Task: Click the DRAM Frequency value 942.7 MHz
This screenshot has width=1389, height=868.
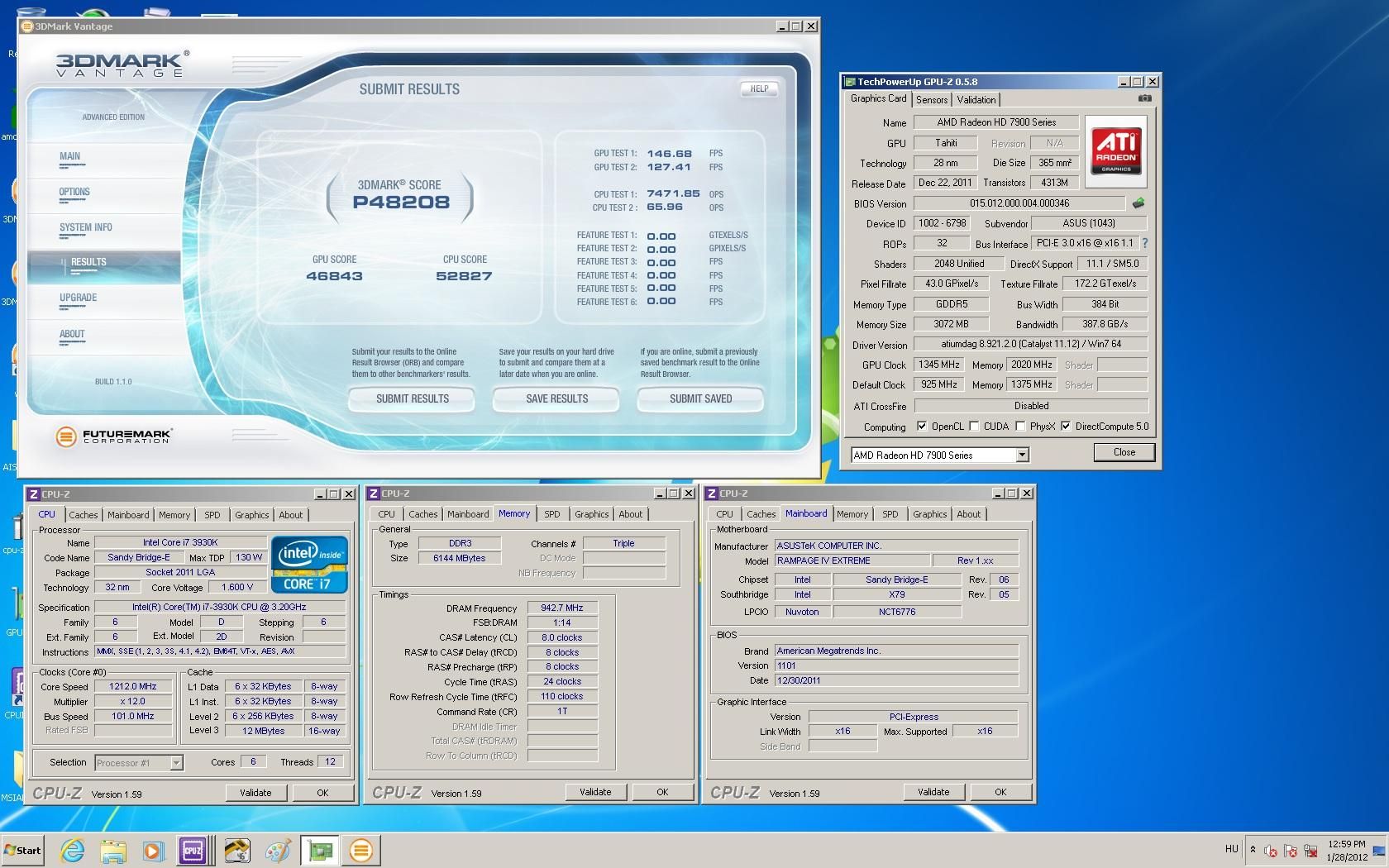Action: [x=562, y=608]
